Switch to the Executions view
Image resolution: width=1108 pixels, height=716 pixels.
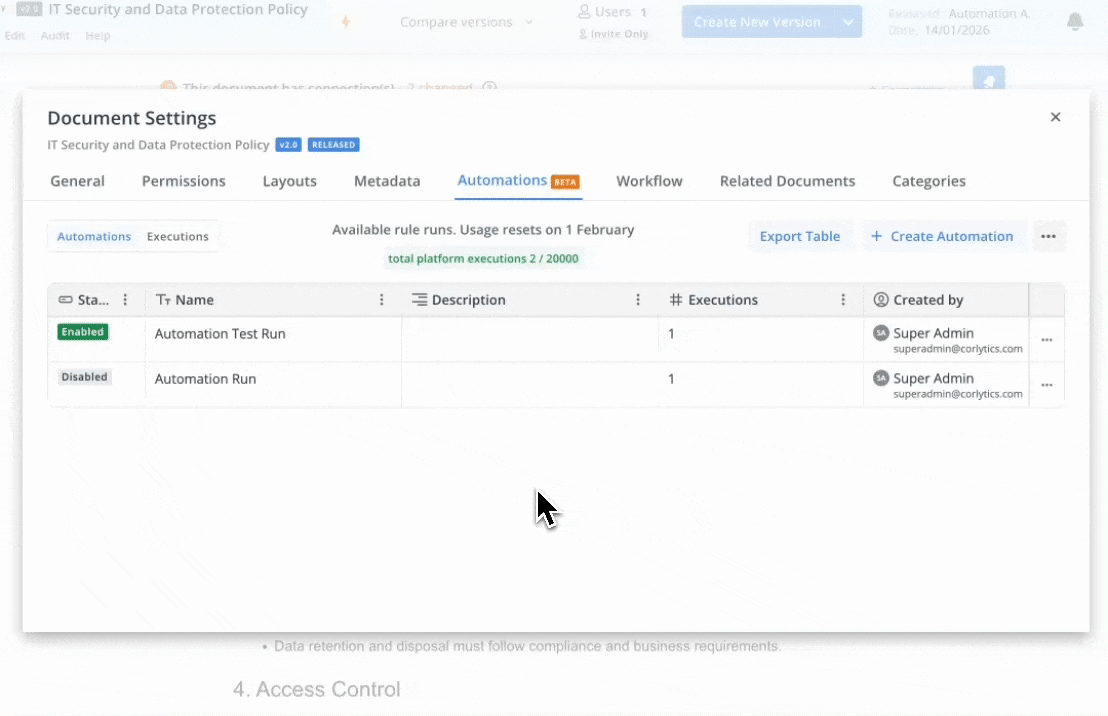pos(177,237)
